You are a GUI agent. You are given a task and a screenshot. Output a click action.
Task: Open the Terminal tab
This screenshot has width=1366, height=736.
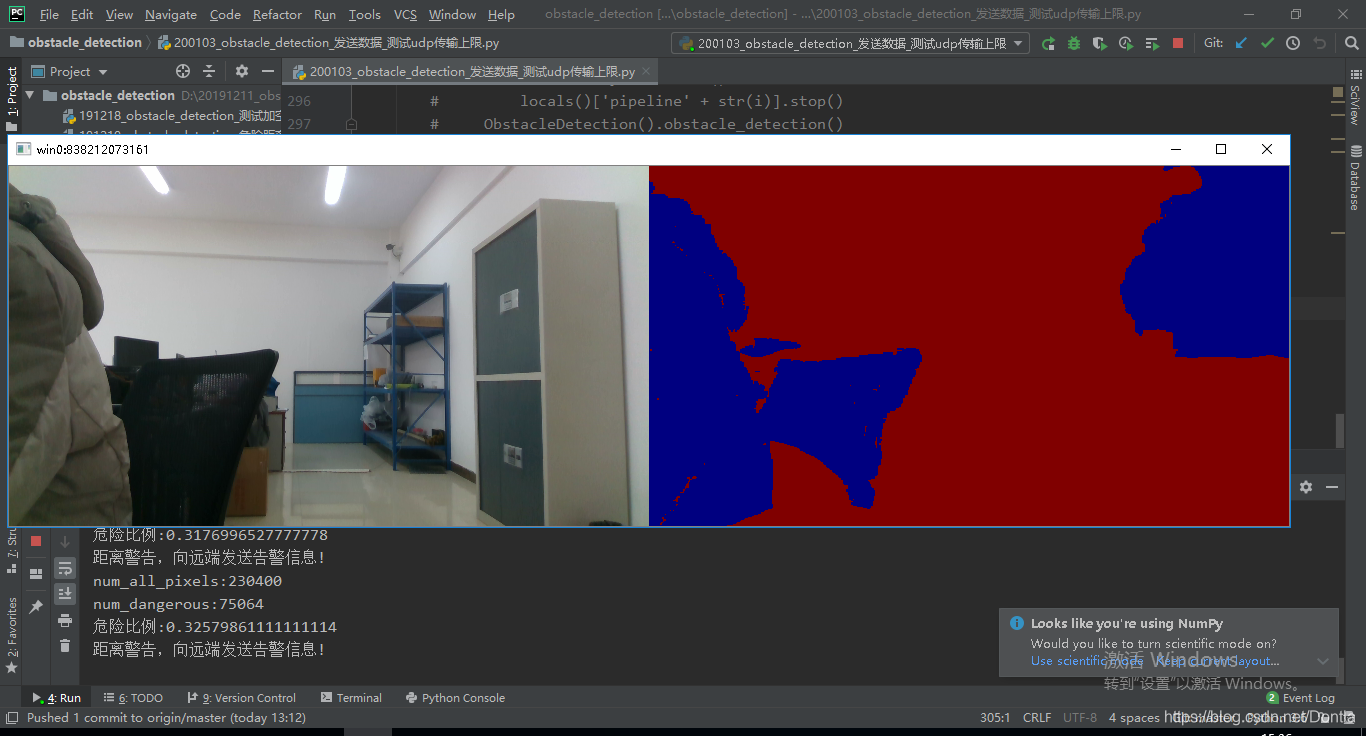pos(352,698)
